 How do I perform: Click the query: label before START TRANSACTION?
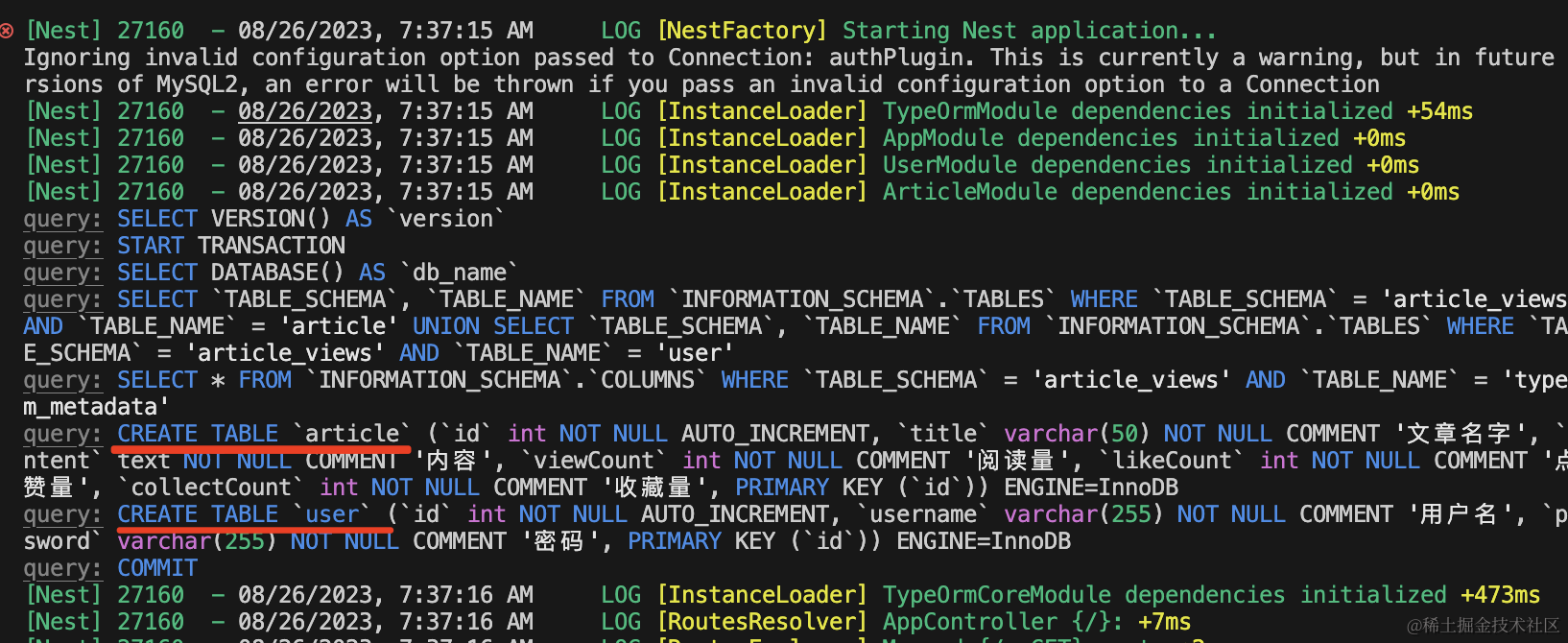62,246
